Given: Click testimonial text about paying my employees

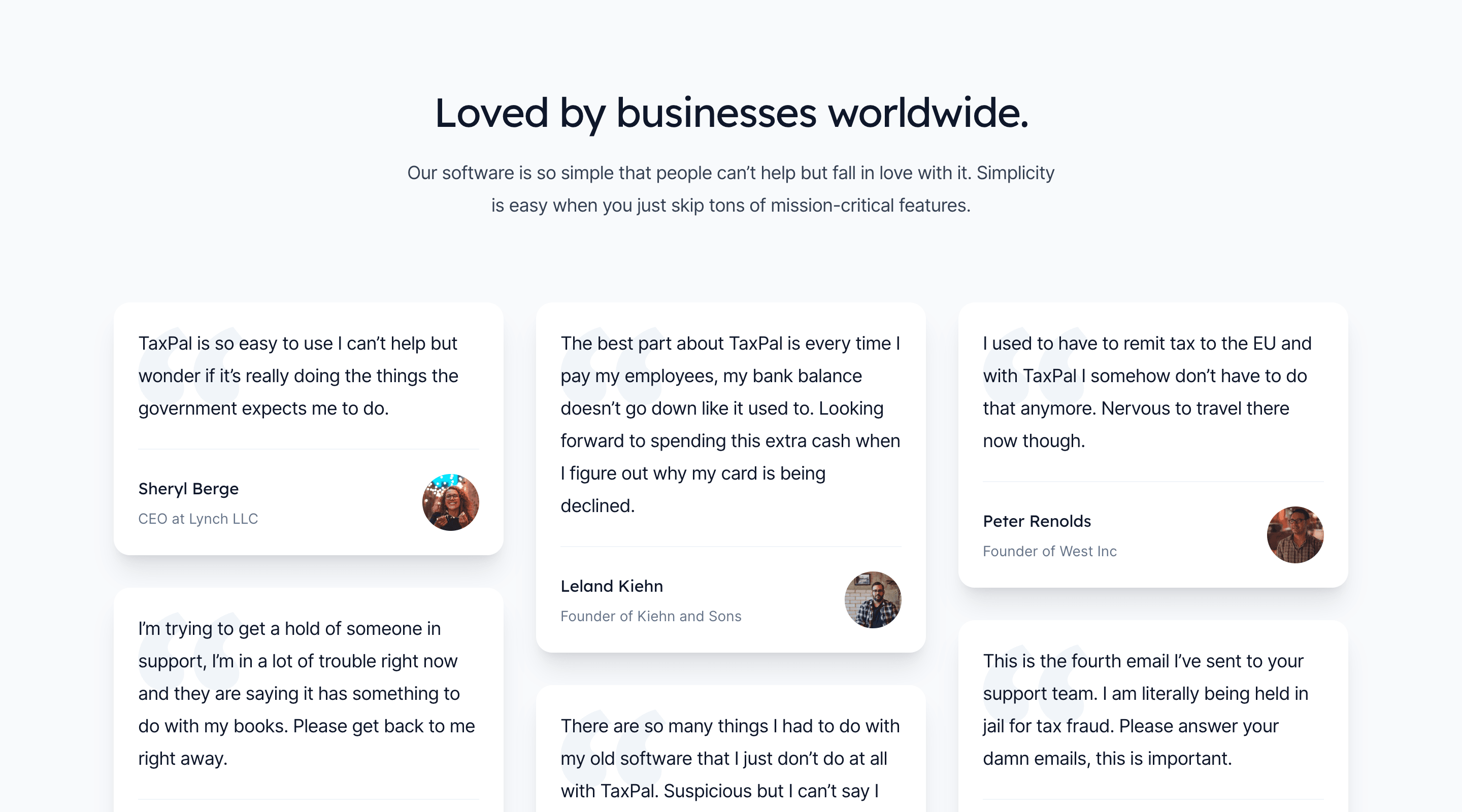Looking at the screenshot, I should [x=730, y=424].
